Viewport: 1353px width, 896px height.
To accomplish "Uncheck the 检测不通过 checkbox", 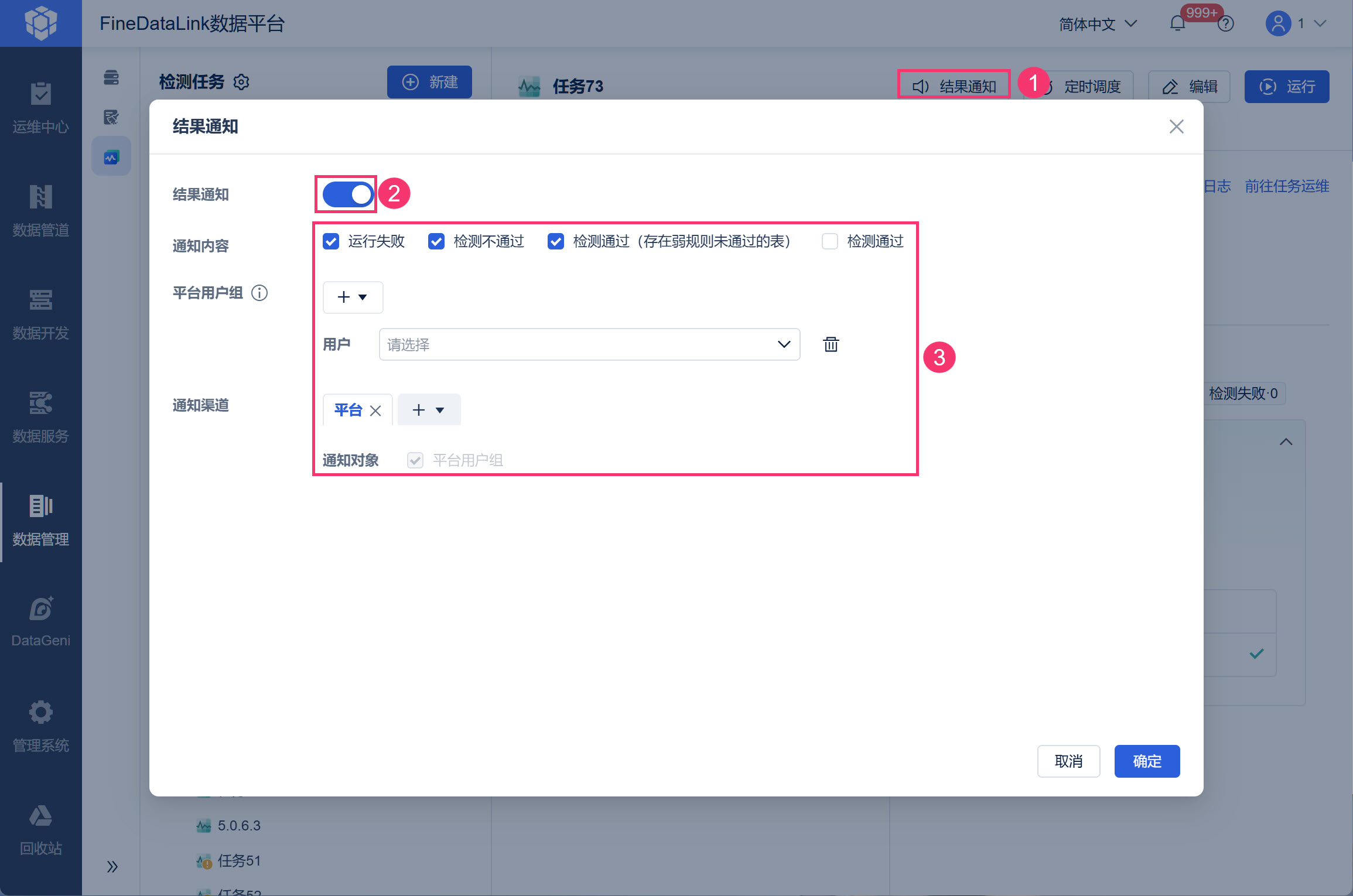I will click(x=436, y=241).
